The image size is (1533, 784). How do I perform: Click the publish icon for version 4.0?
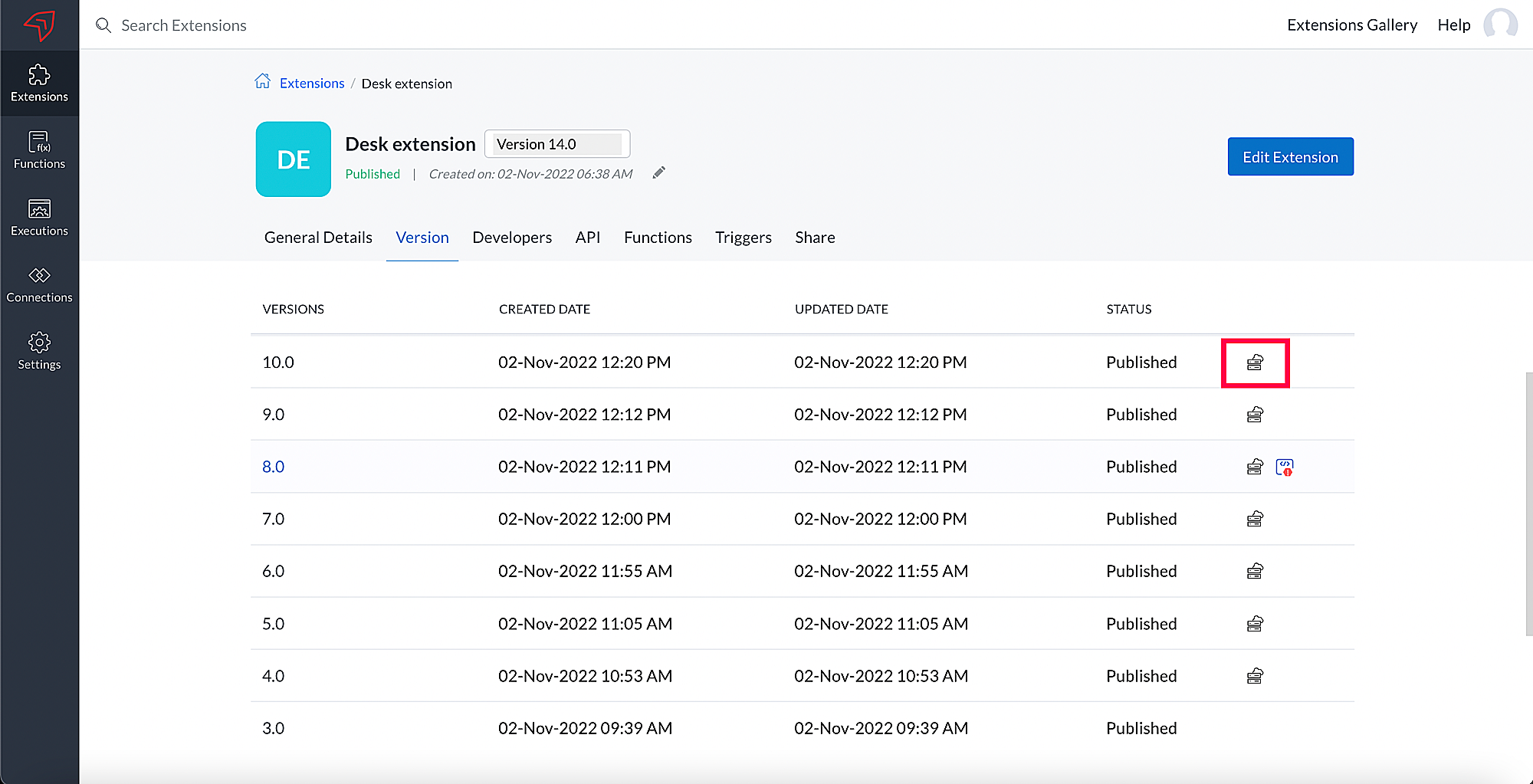tap(1254, 676)
